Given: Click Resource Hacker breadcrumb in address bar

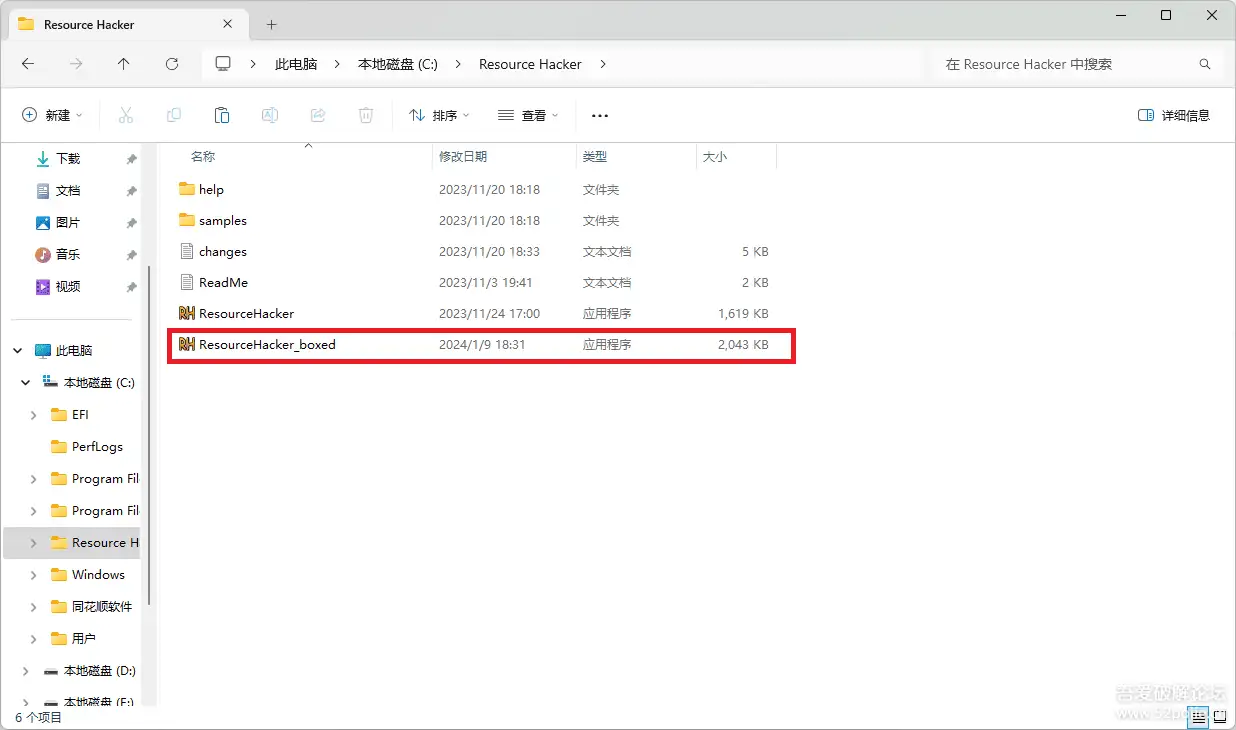Looking at the screenshot, I should pyautogui.click(x=530, y=64).
